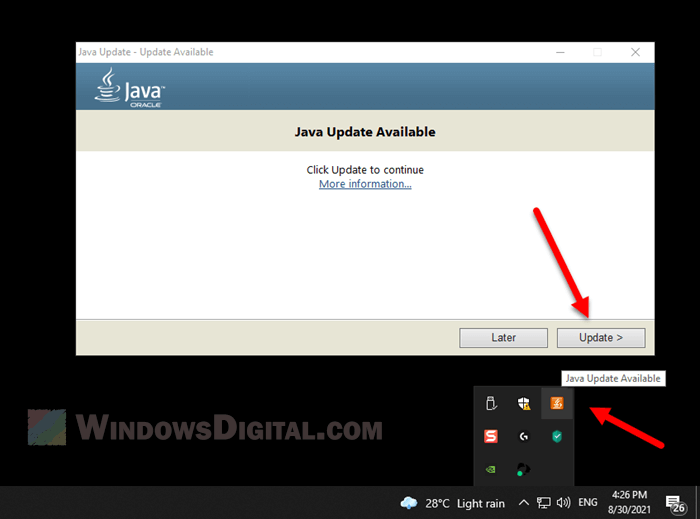Collapse the hidden icons tray chevron
The image size is (700, 519).
click(x=524, y=503)
